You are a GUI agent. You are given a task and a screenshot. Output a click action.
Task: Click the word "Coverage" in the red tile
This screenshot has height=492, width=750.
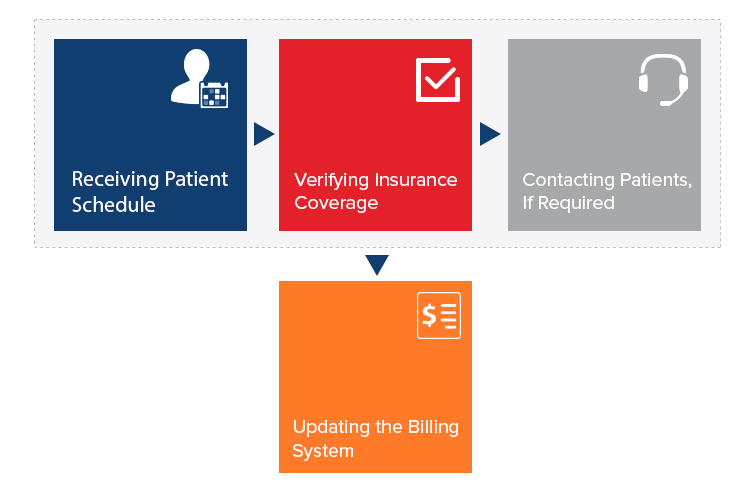(x=336, y=203)
